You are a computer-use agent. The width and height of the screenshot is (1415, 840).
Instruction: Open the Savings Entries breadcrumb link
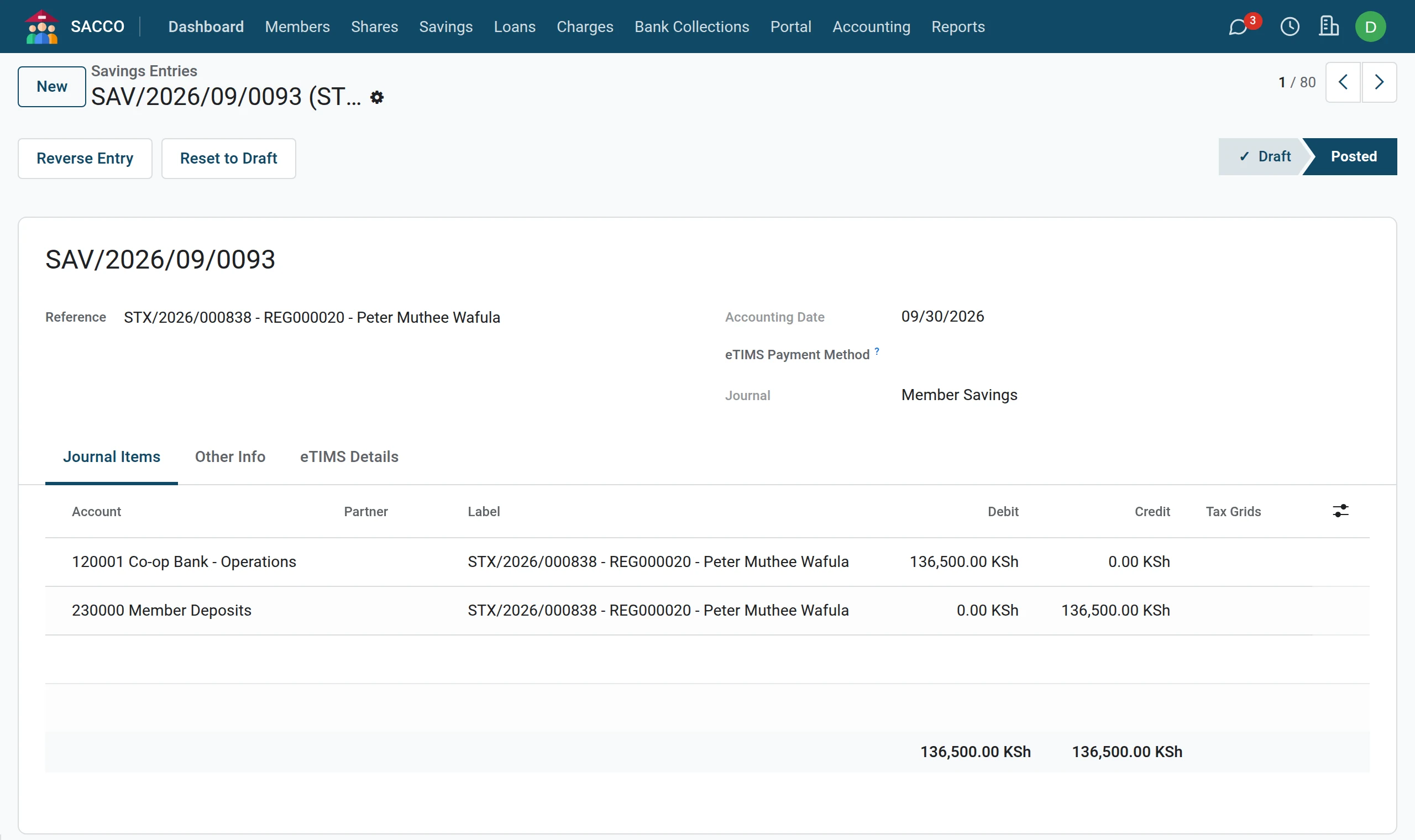tap(144, 71)
